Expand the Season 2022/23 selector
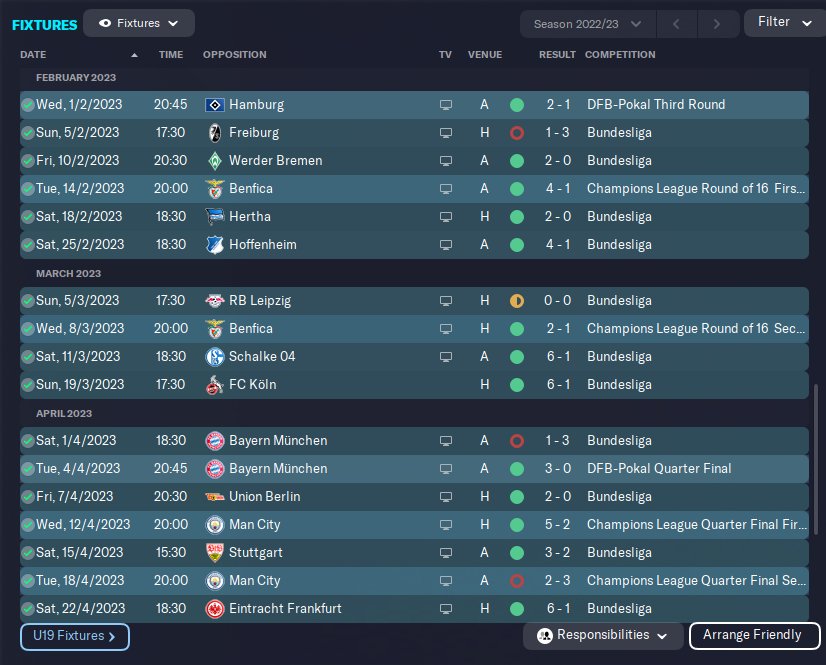The width and height of the screenshot is (826, 665). (x=588, y=23)
